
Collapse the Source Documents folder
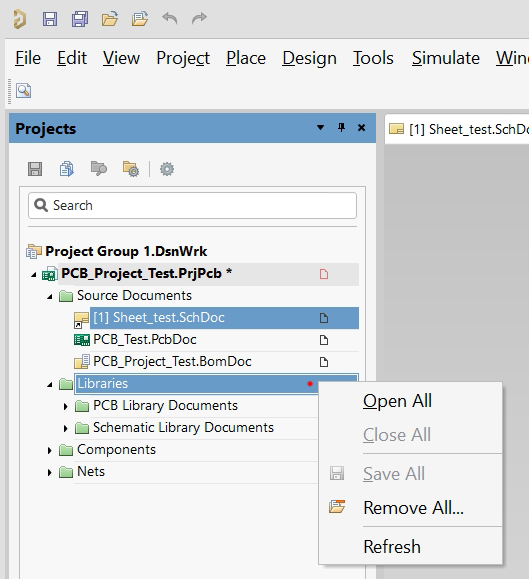(x=50, y=297)
